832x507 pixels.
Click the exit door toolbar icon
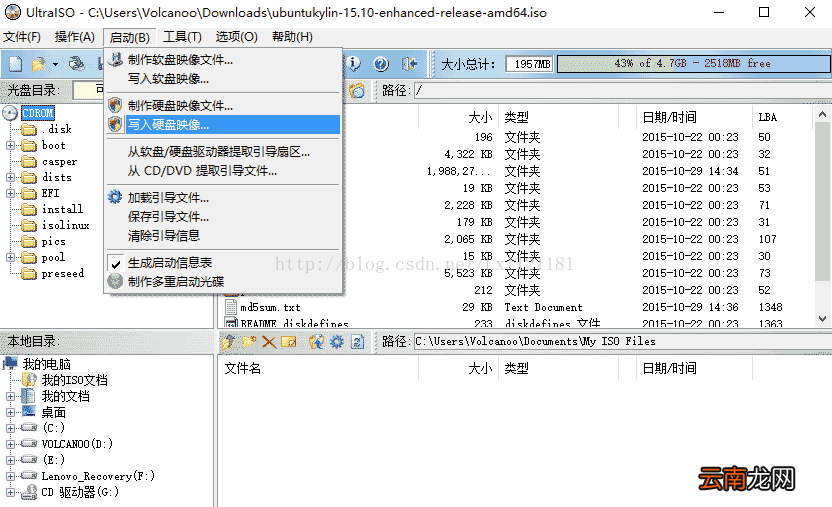tap(409, 64)
